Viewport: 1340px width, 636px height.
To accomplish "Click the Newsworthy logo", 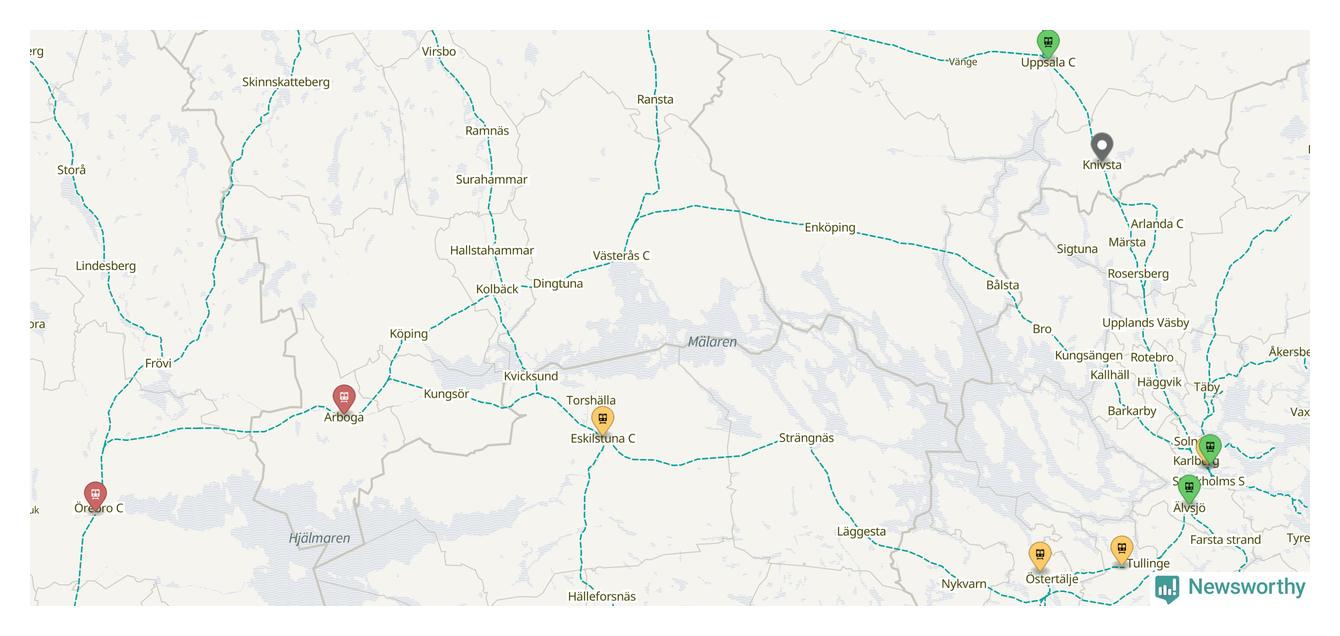I will coord(1230,587).
